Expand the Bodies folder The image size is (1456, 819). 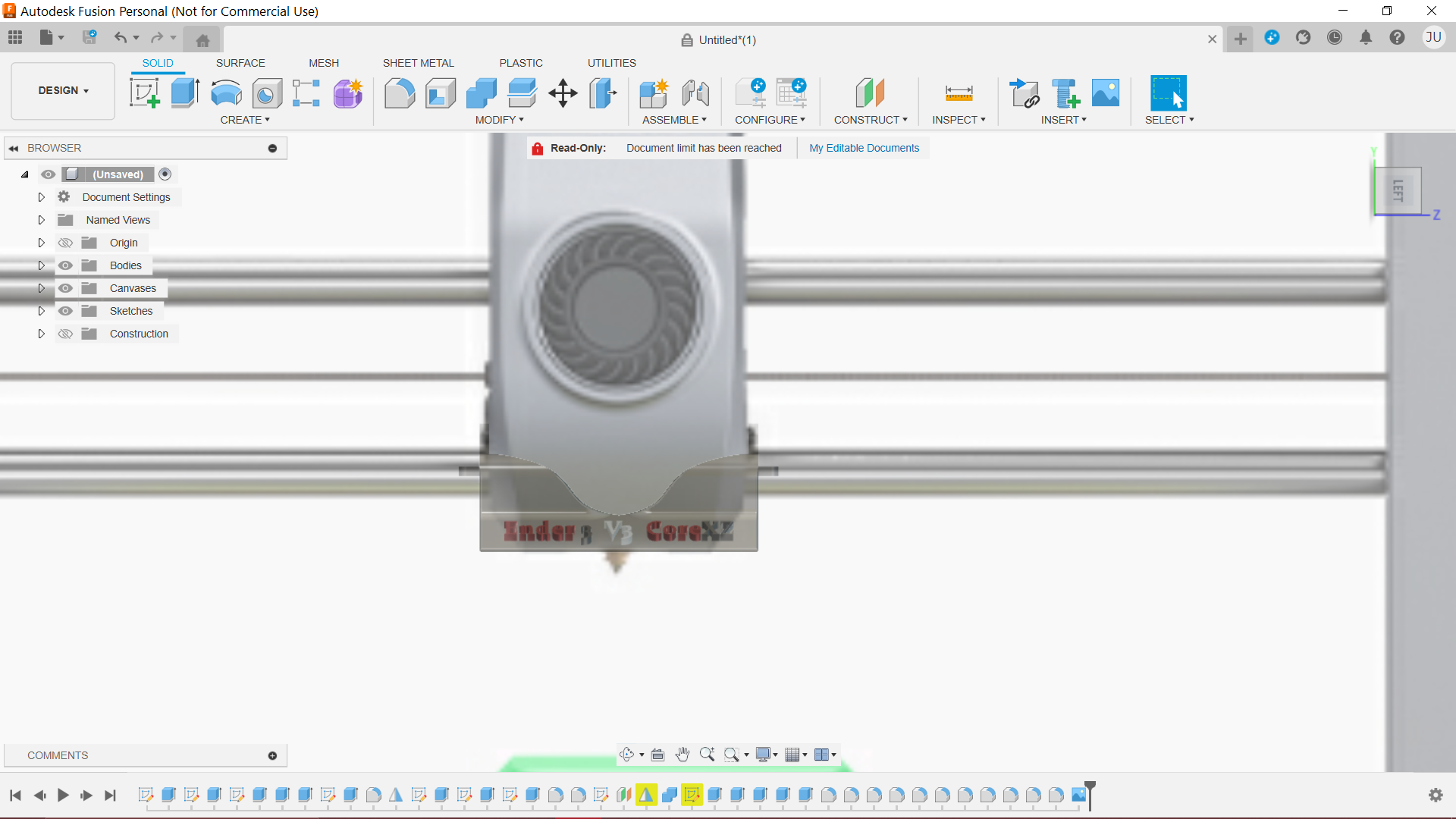coord(42,265)
